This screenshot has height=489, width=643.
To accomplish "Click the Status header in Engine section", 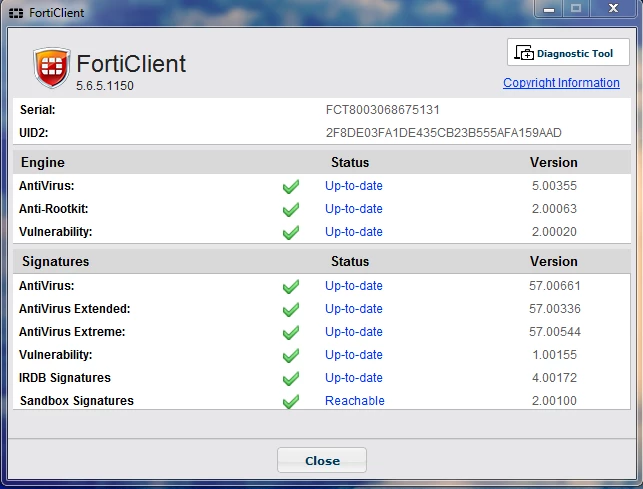I will coord(350,162).
